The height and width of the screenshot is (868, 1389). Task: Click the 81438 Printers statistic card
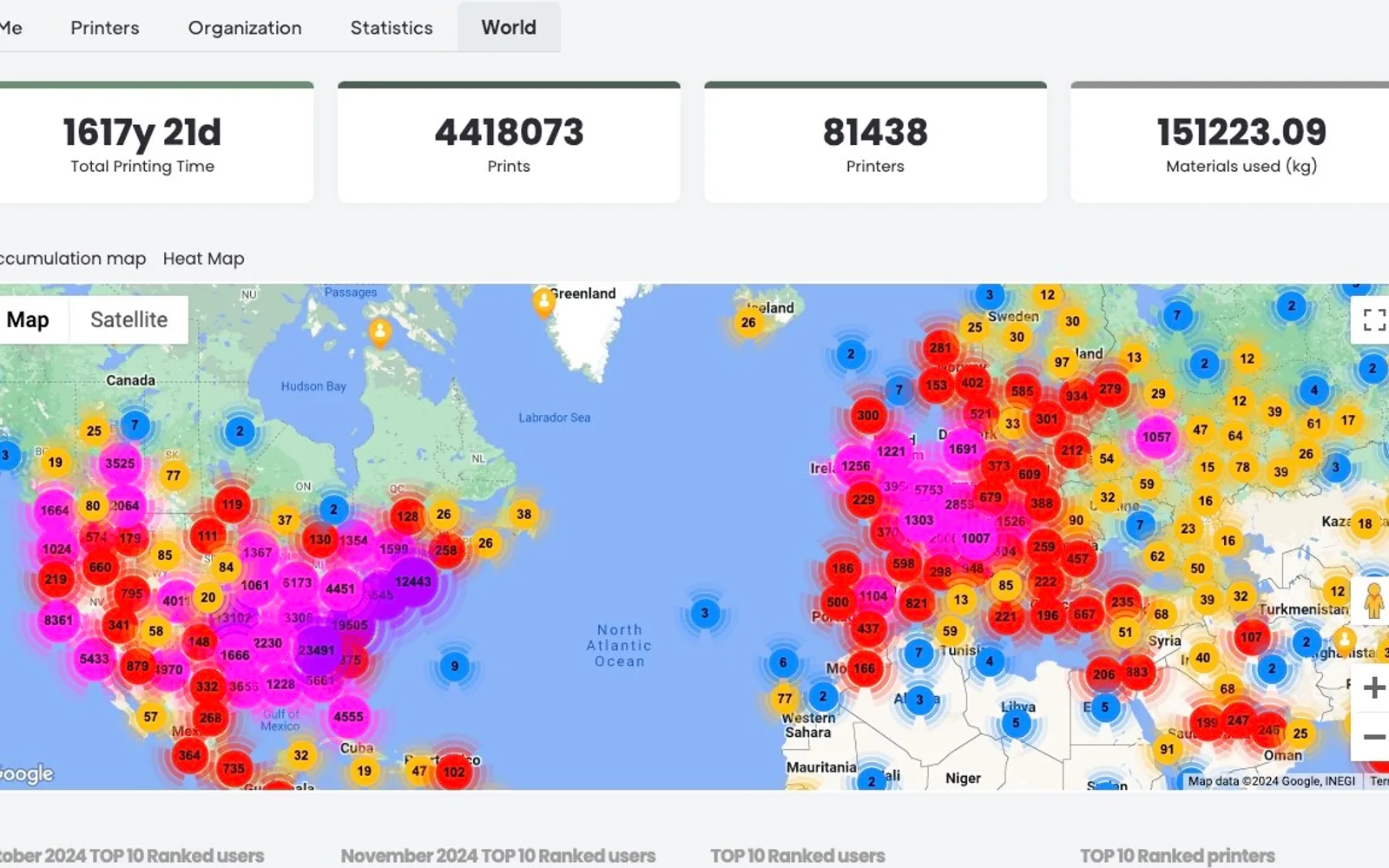[x=875, y=142]
